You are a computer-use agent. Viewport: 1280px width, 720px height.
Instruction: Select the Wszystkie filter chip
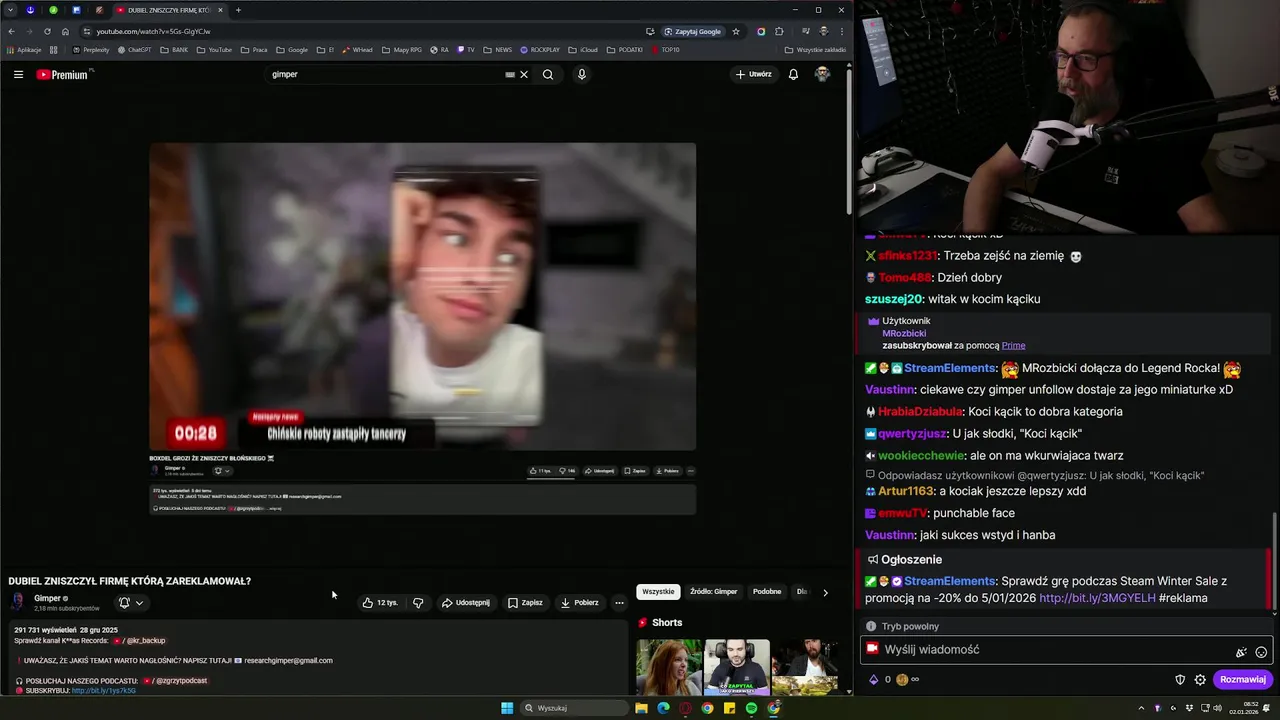point(658,591)
